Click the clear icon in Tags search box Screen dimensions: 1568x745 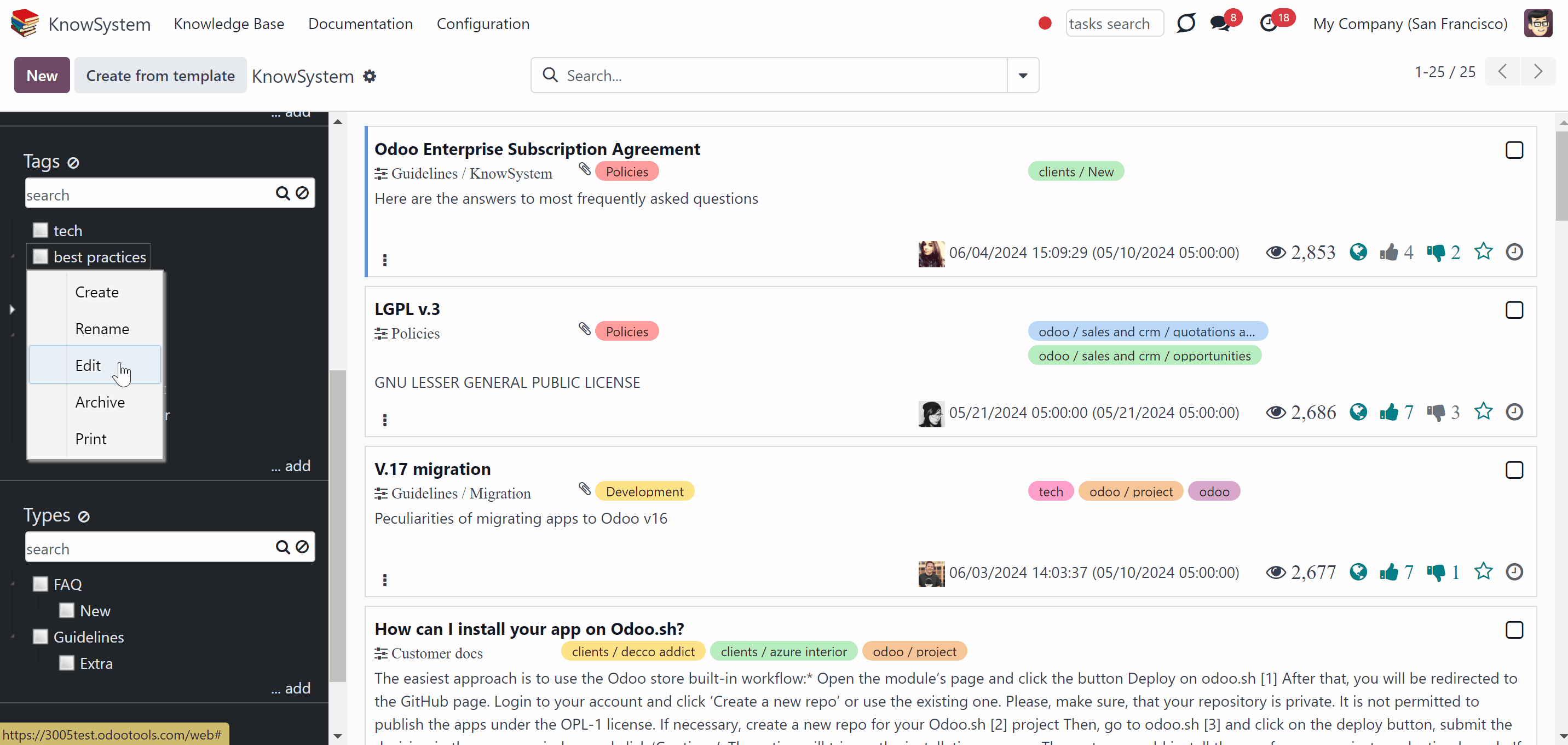[302, 193]
